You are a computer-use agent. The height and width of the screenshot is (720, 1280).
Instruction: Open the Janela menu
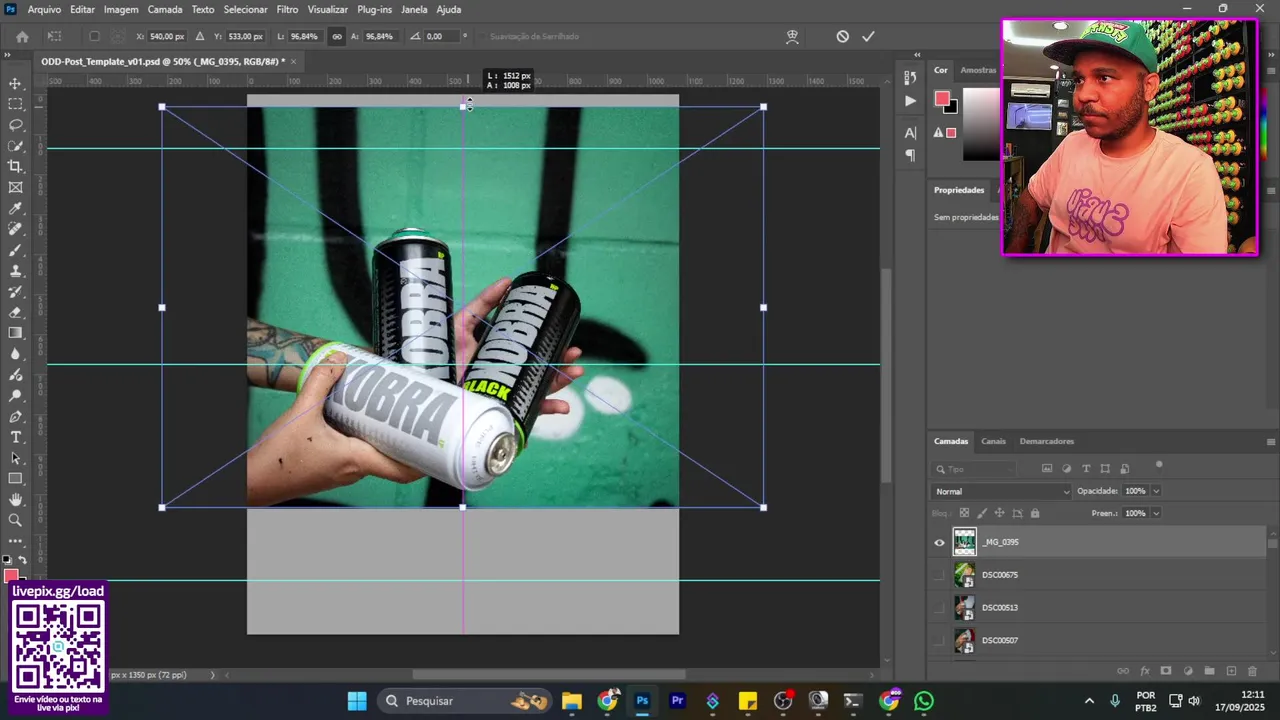click(x=414, y=9)
